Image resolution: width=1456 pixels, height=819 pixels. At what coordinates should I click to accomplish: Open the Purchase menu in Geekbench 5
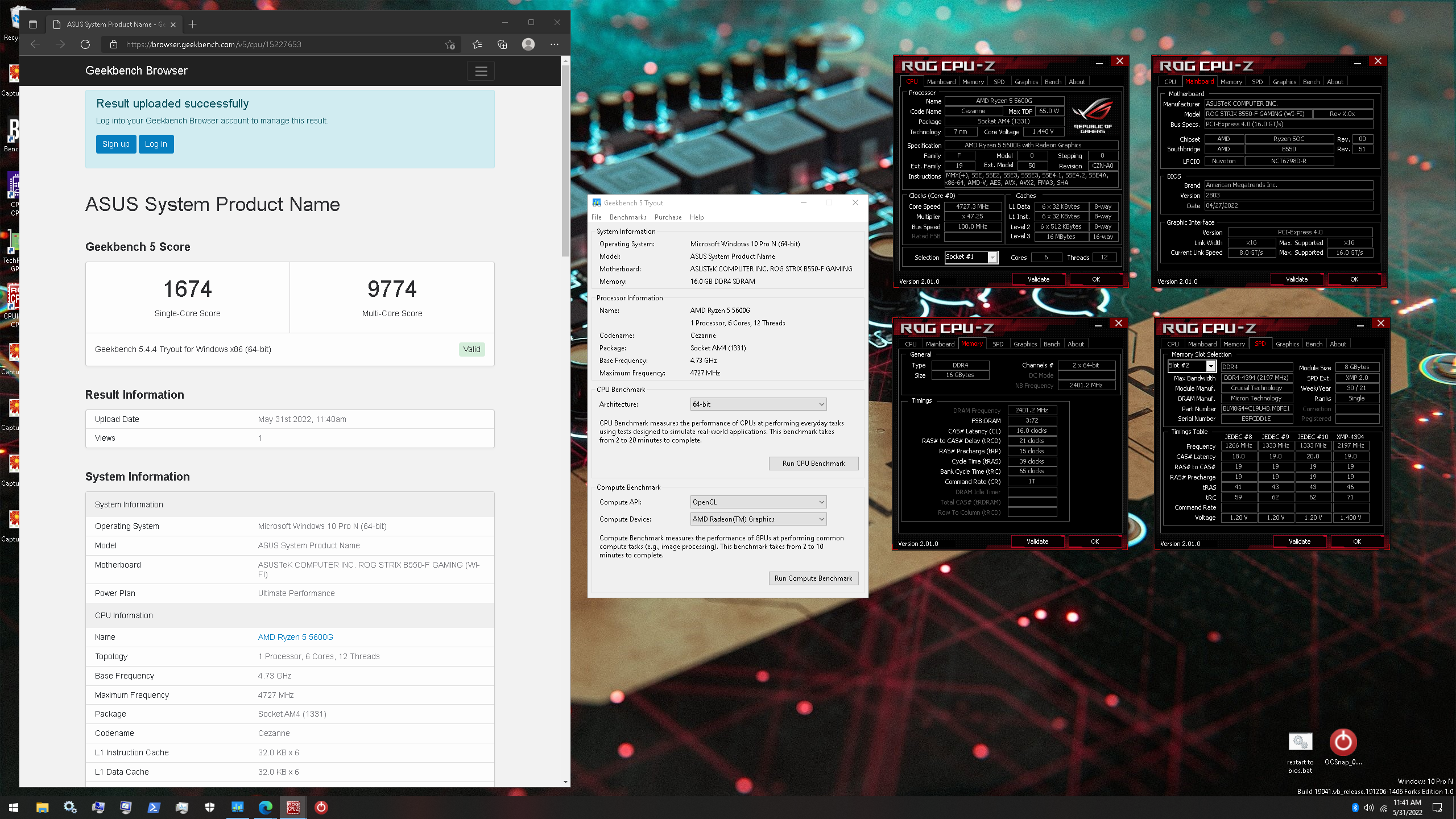[668, 217]
